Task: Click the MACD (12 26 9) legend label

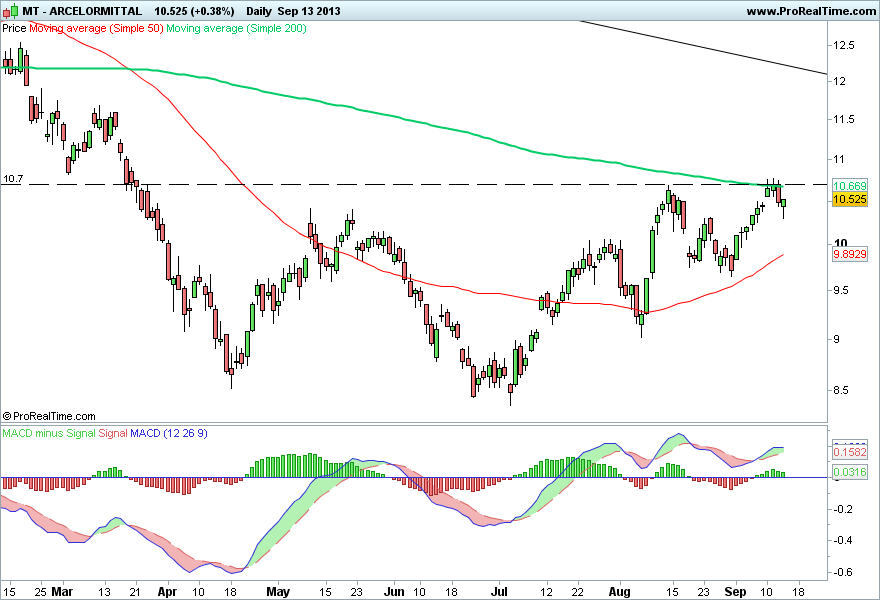Action: (168, 433)
